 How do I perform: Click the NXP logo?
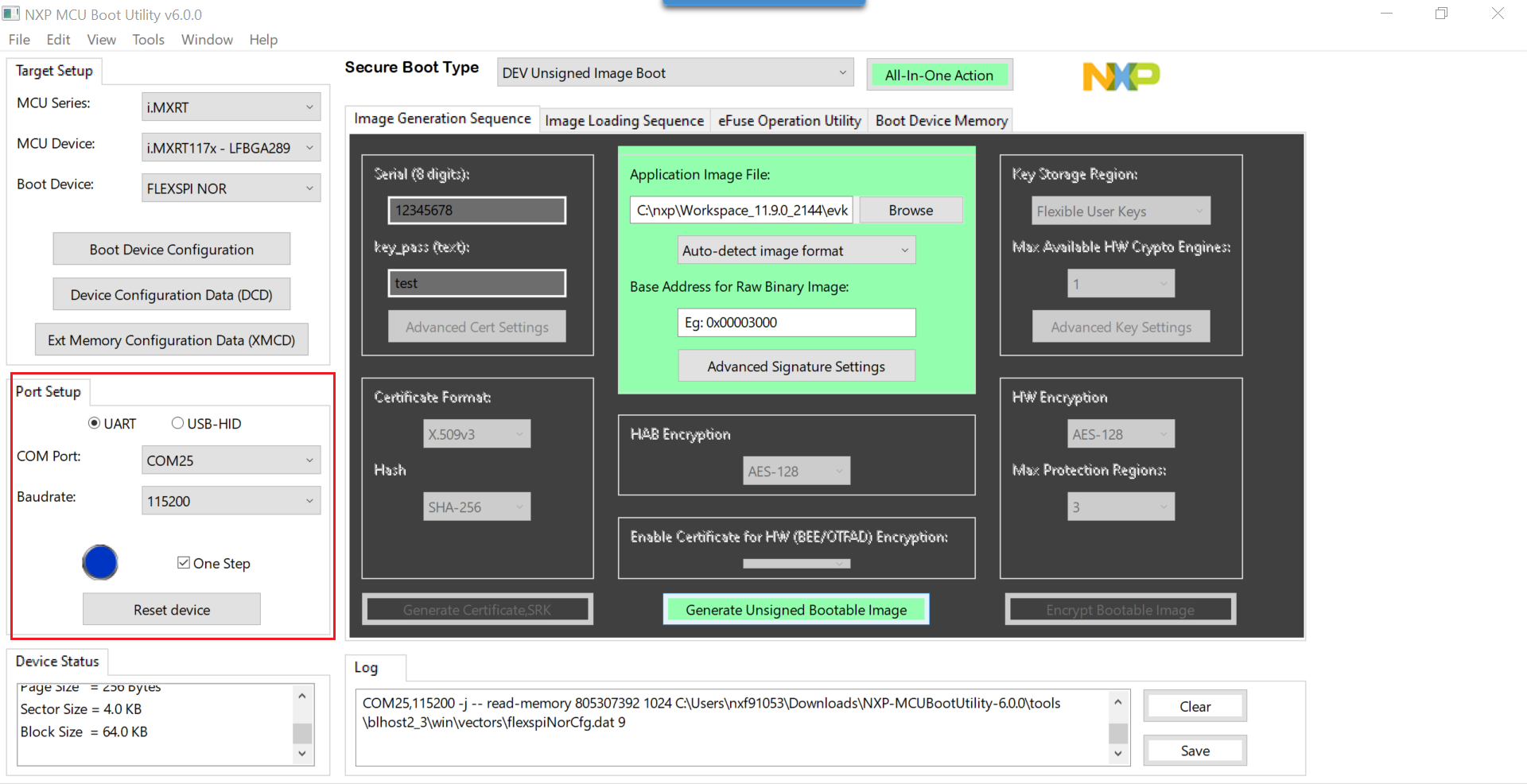(1121, 76)
